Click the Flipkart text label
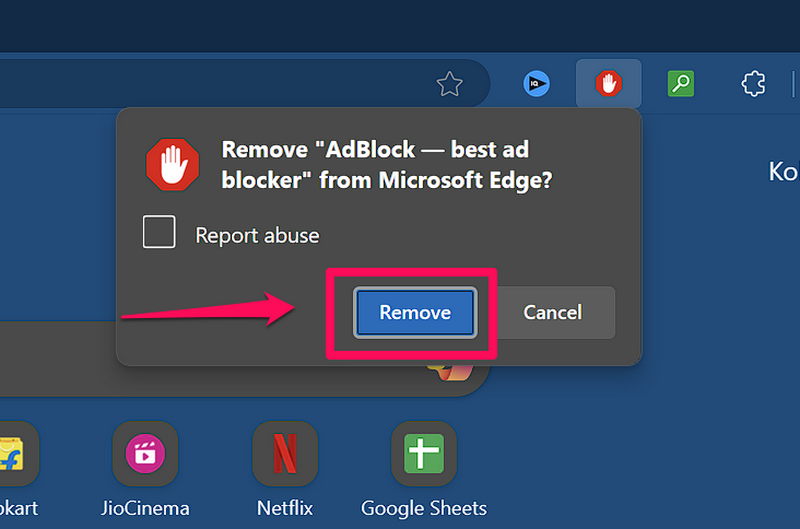Image resolution: width=800 pixels, height=529 pixels. [18, 508]
